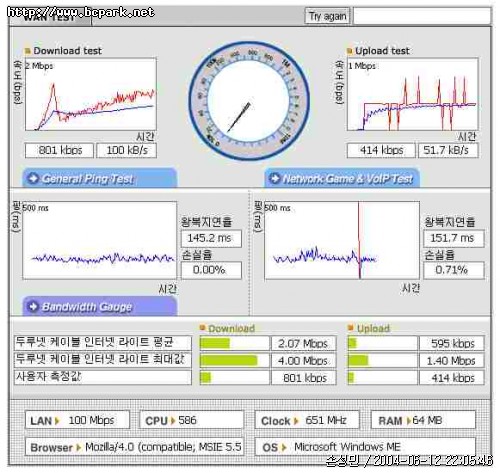Click the arrow icon on Bandwidth Gauge

(33, 306)
